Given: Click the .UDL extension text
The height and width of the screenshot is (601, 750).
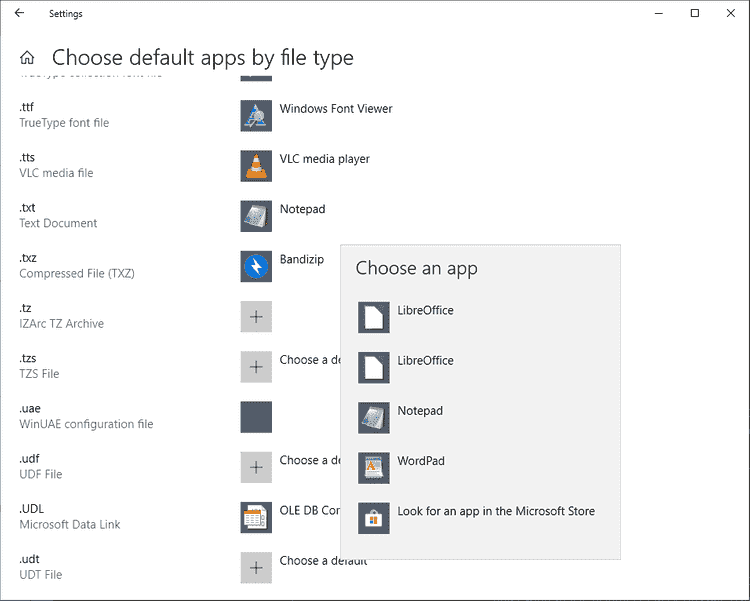Looking at the screenshot, I should [31, 509].
